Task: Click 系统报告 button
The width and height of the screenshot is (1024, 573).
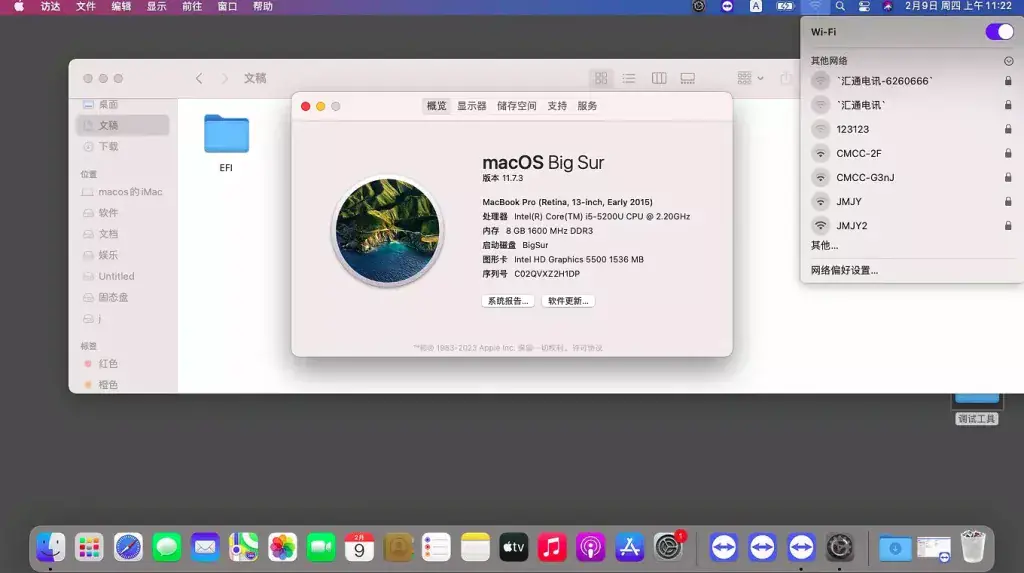Action: [508, 301]
